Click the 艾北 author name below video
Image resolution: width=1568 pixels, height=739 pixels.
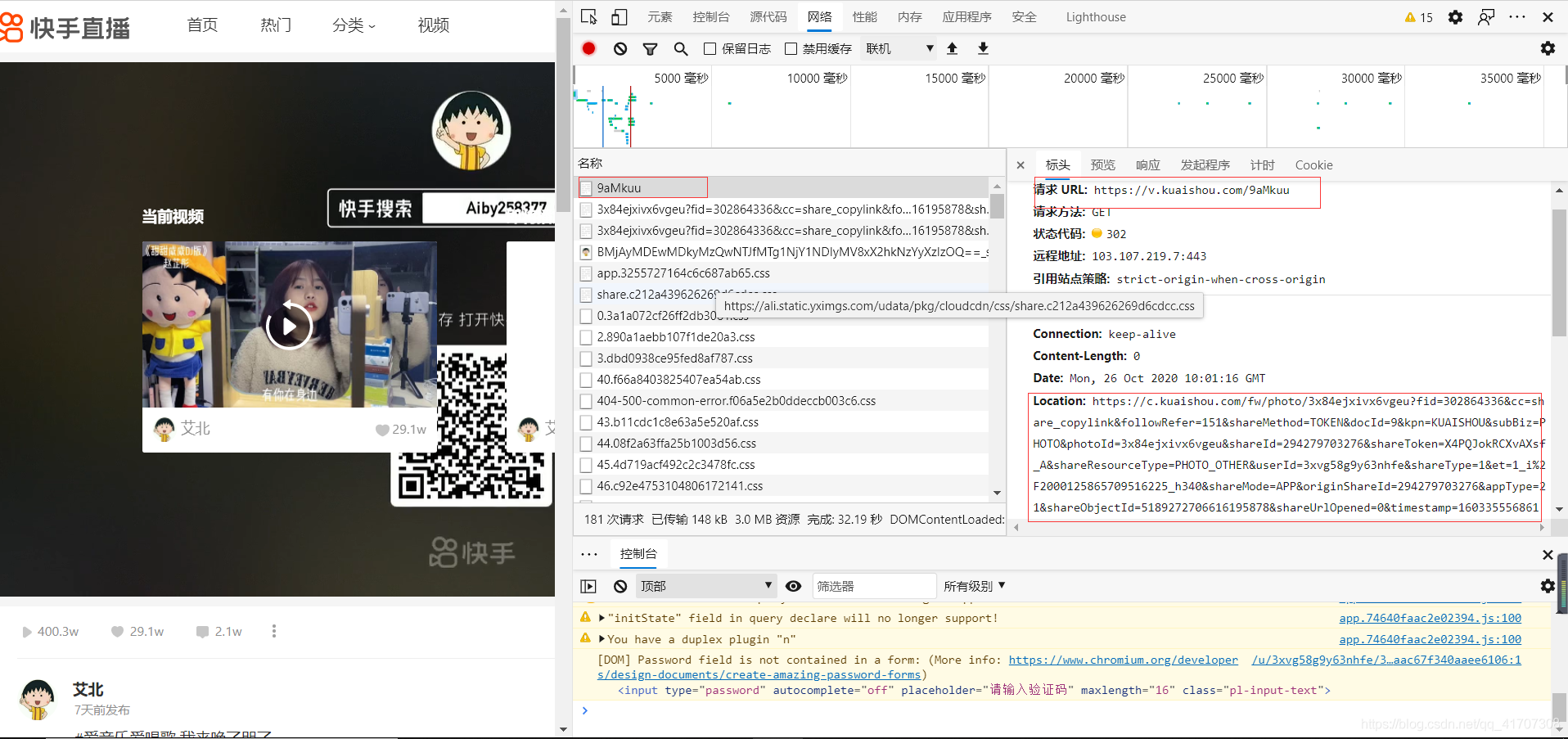point(88,690)
